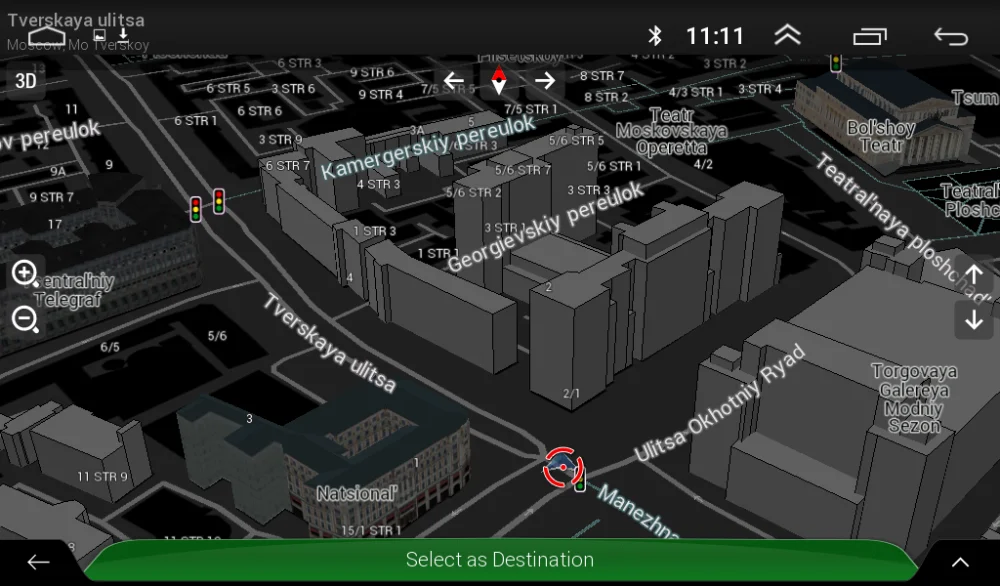Screen dimensions: 1000x586
Task: Tap the Torgovaya Galereya Modniy Sezon label
Action: [914, 399]
